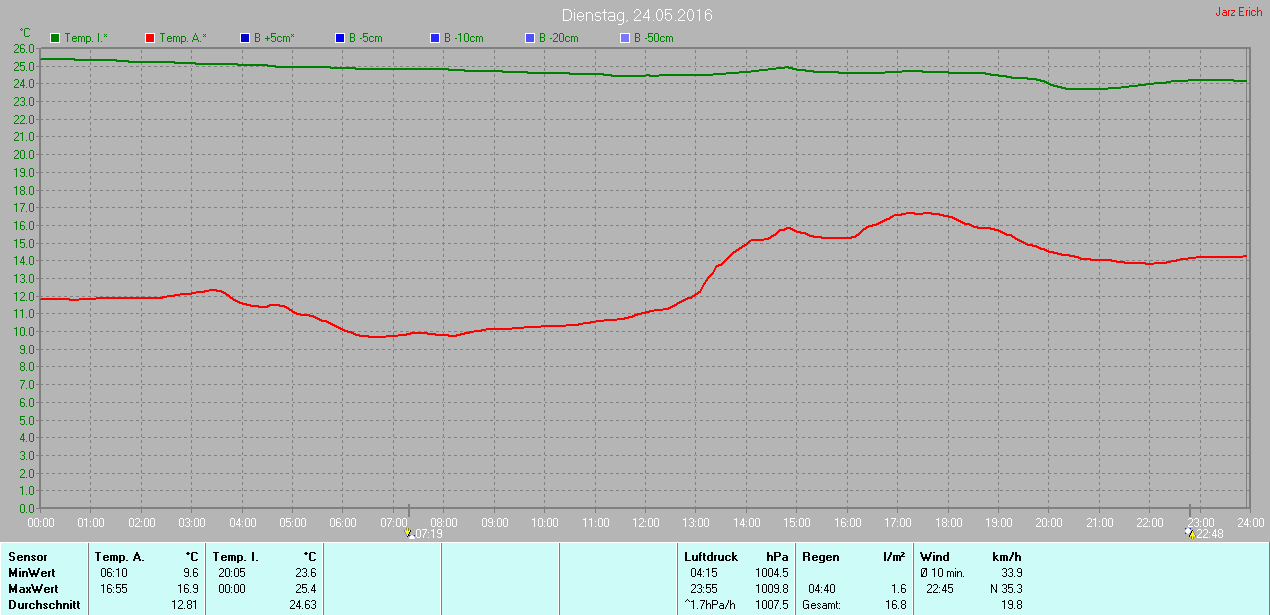The width and height of the screenshot is (1270, 615).
Task: Click the B -20cm legend color square
Action: click(530, 38)
